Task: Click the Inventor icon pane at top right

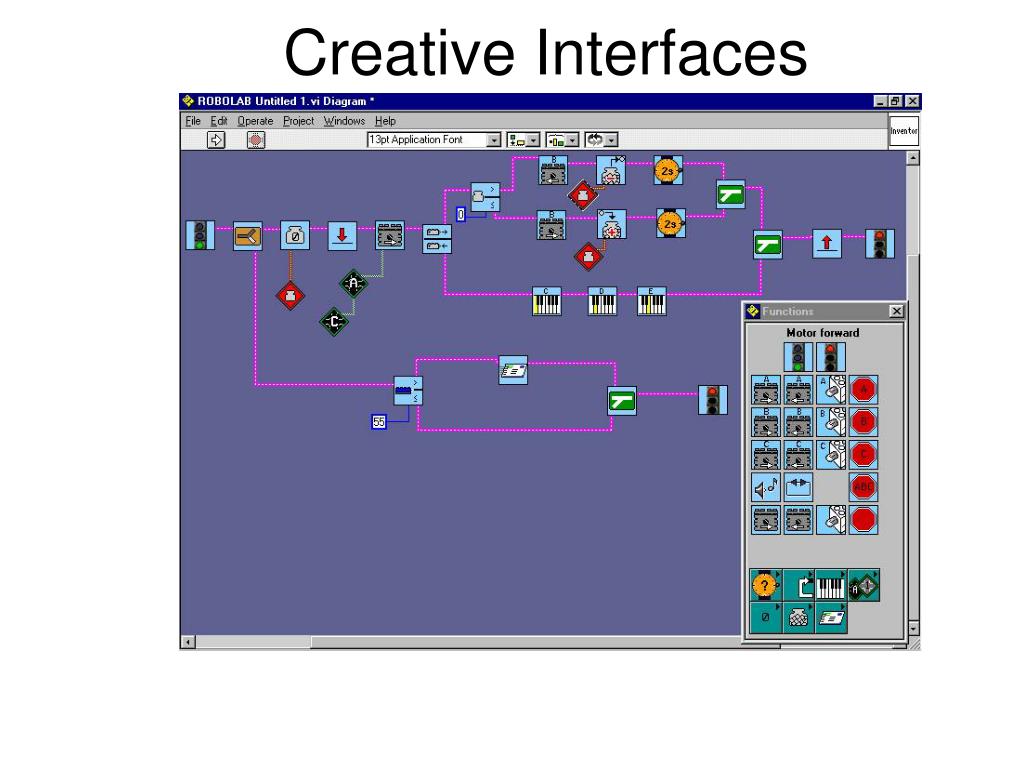Action: click(x=904, y=131)
